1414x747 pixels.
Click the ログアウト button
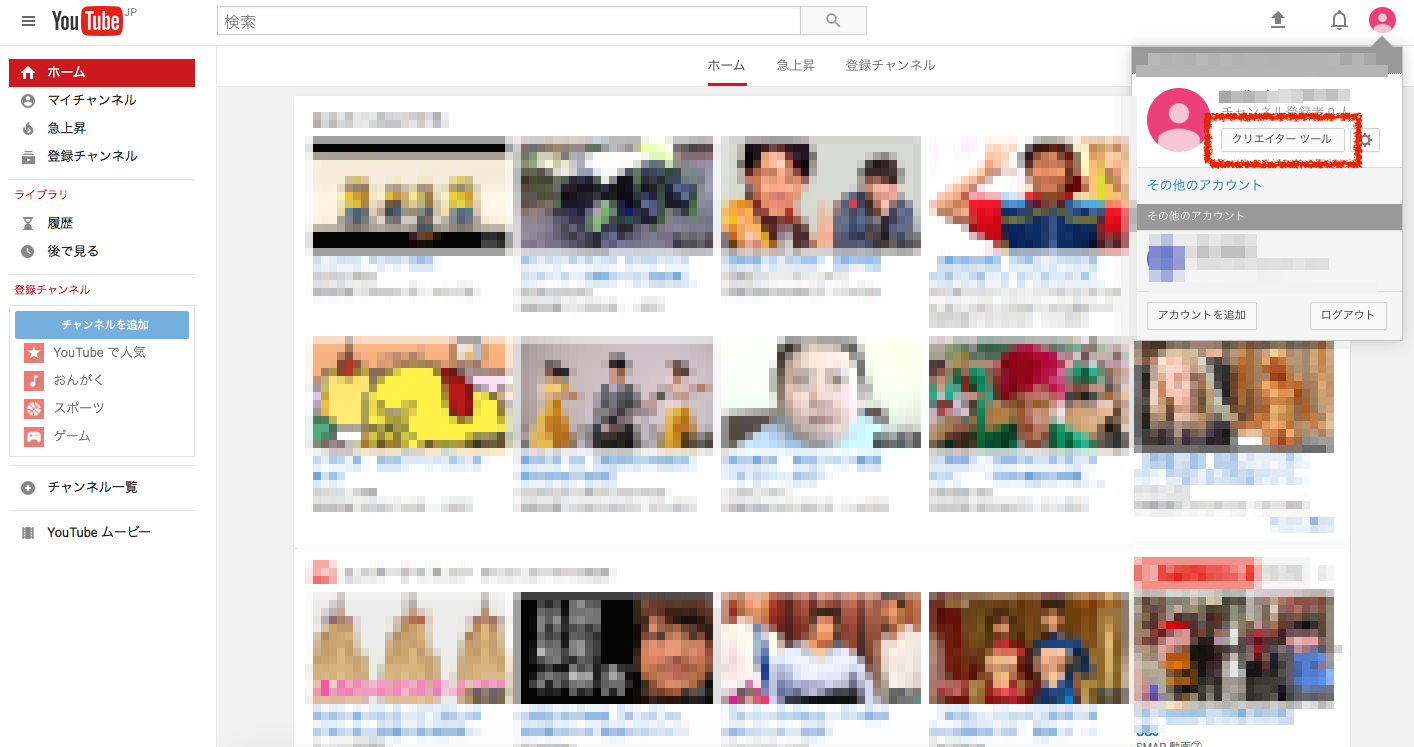[x=1348, y=315]
